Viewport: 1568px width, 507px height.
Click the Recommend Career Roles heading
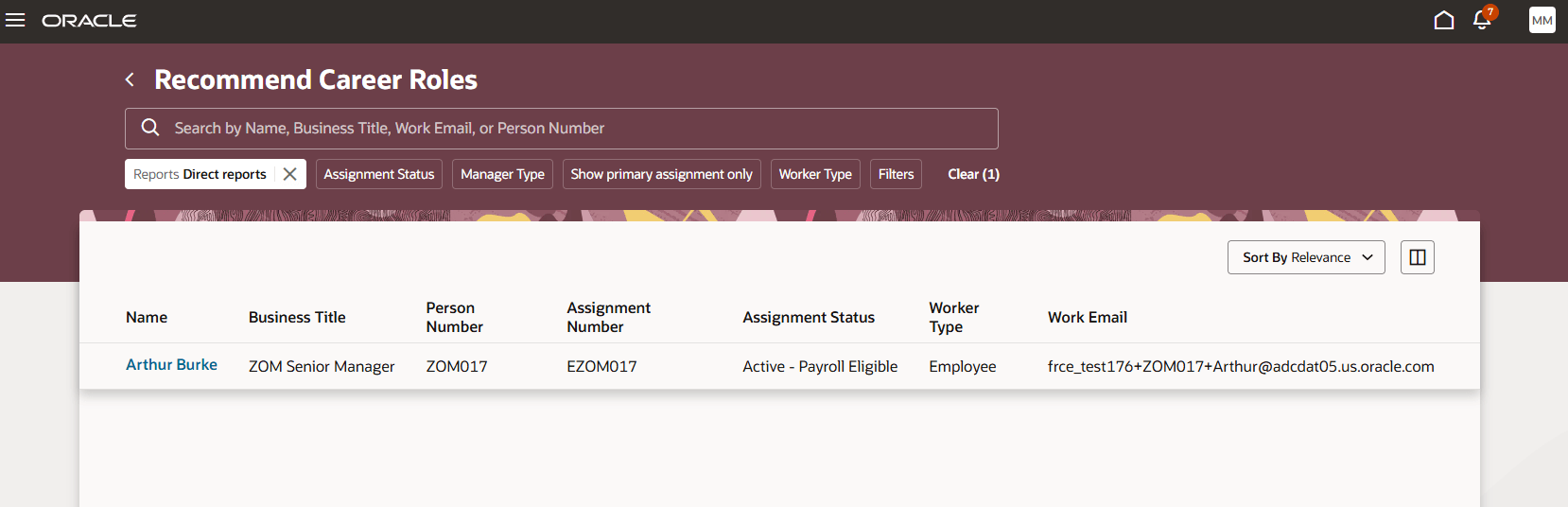click(x=316, y=79)
